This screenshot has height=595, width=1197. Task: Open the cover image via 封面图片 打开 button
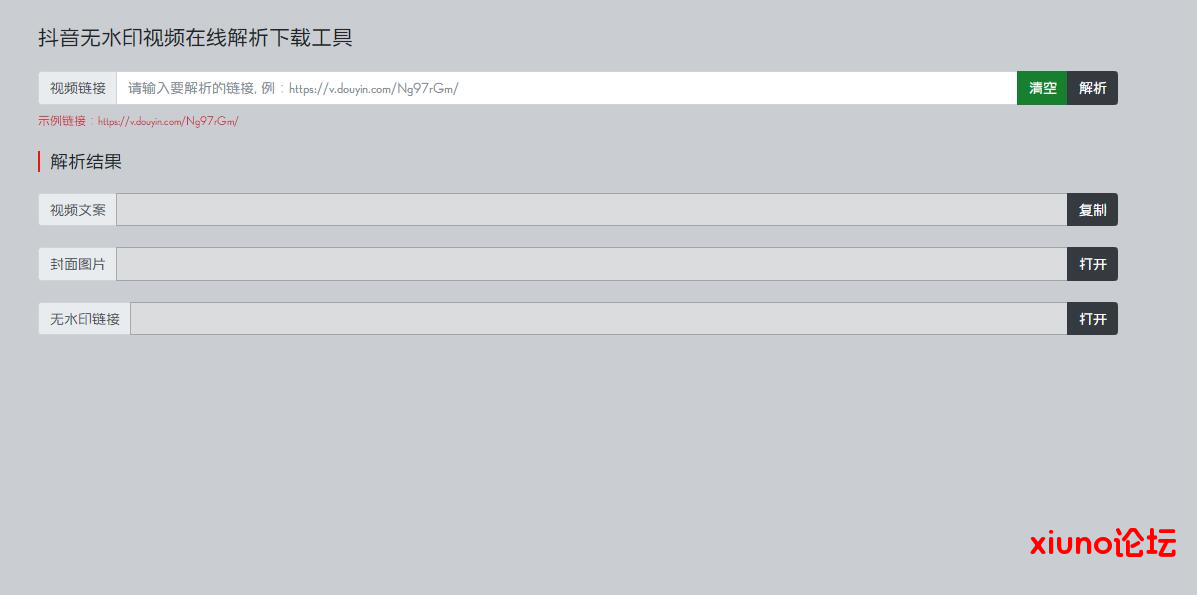click(1092, 264)
